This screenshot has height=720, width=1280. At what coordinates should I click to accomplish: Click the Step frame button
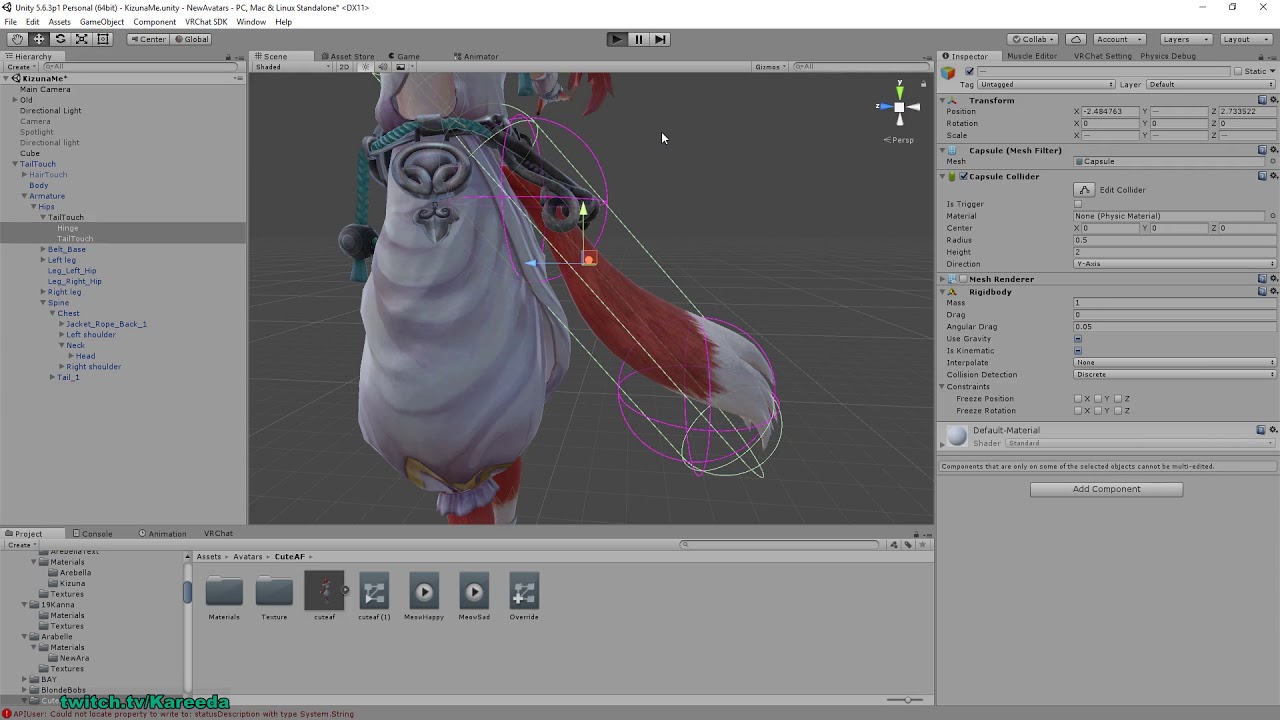(660, 39)
